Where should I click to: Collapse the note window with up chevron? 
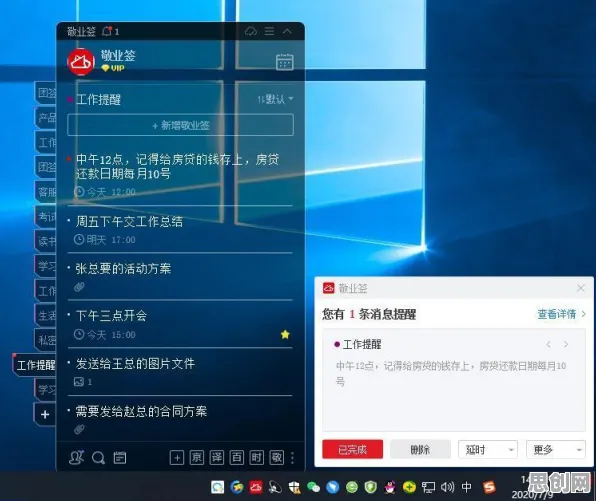[x=287, y=31]
